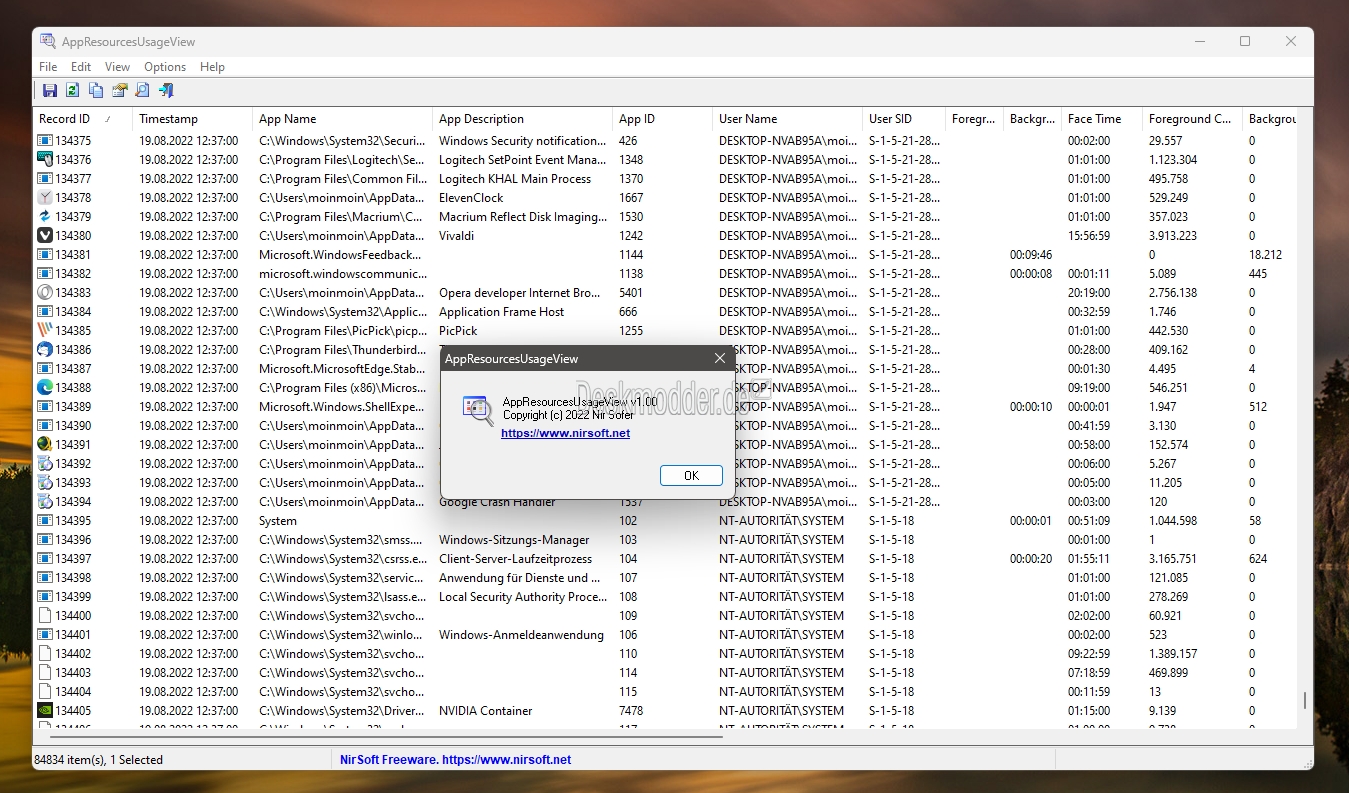Screen dimensions: 1349x793
Task: Click the window icon in row 134397
Action: point(45,559)
